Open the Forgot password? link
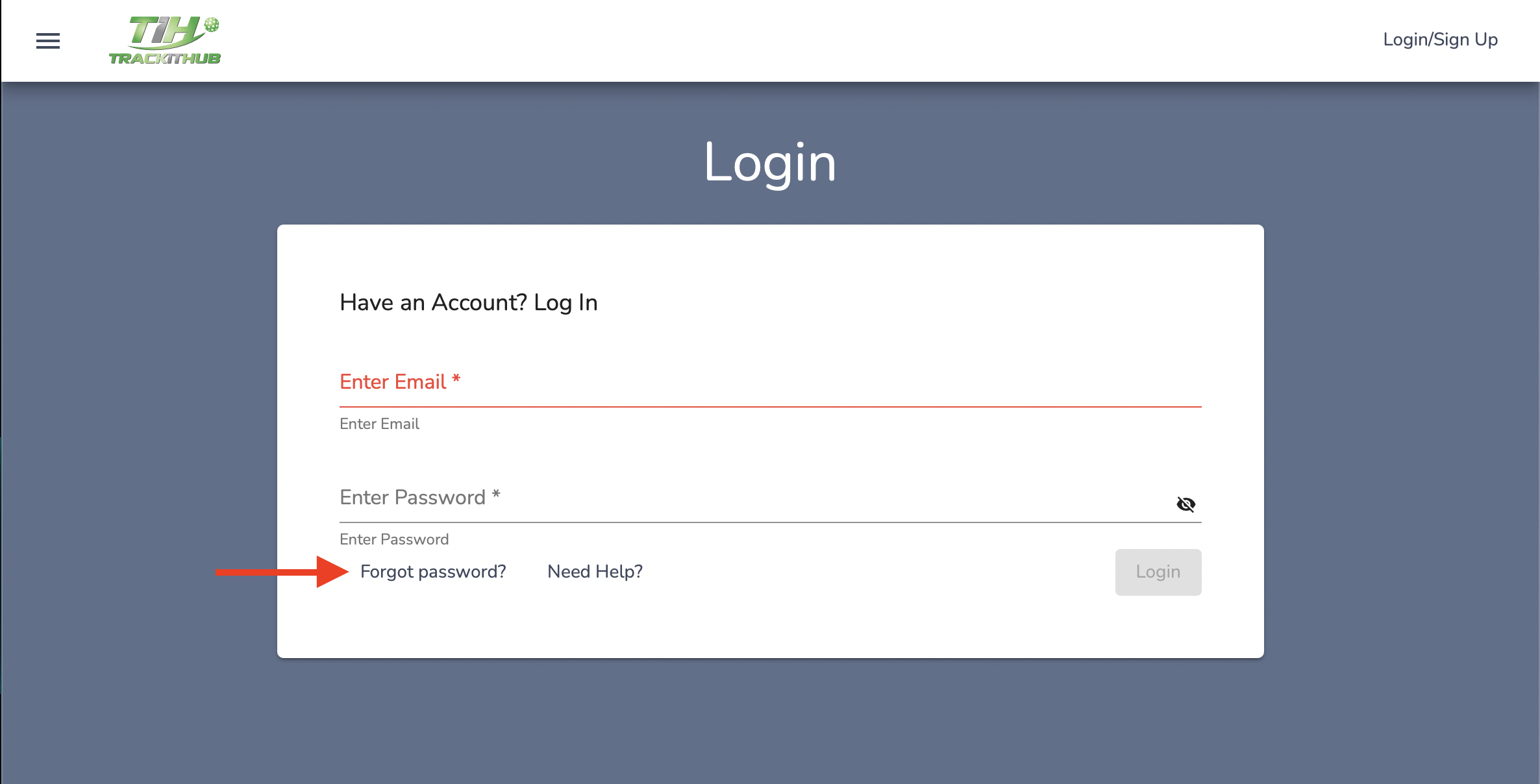Viewport: 1540px width, 784px height. tap(433, 572)
